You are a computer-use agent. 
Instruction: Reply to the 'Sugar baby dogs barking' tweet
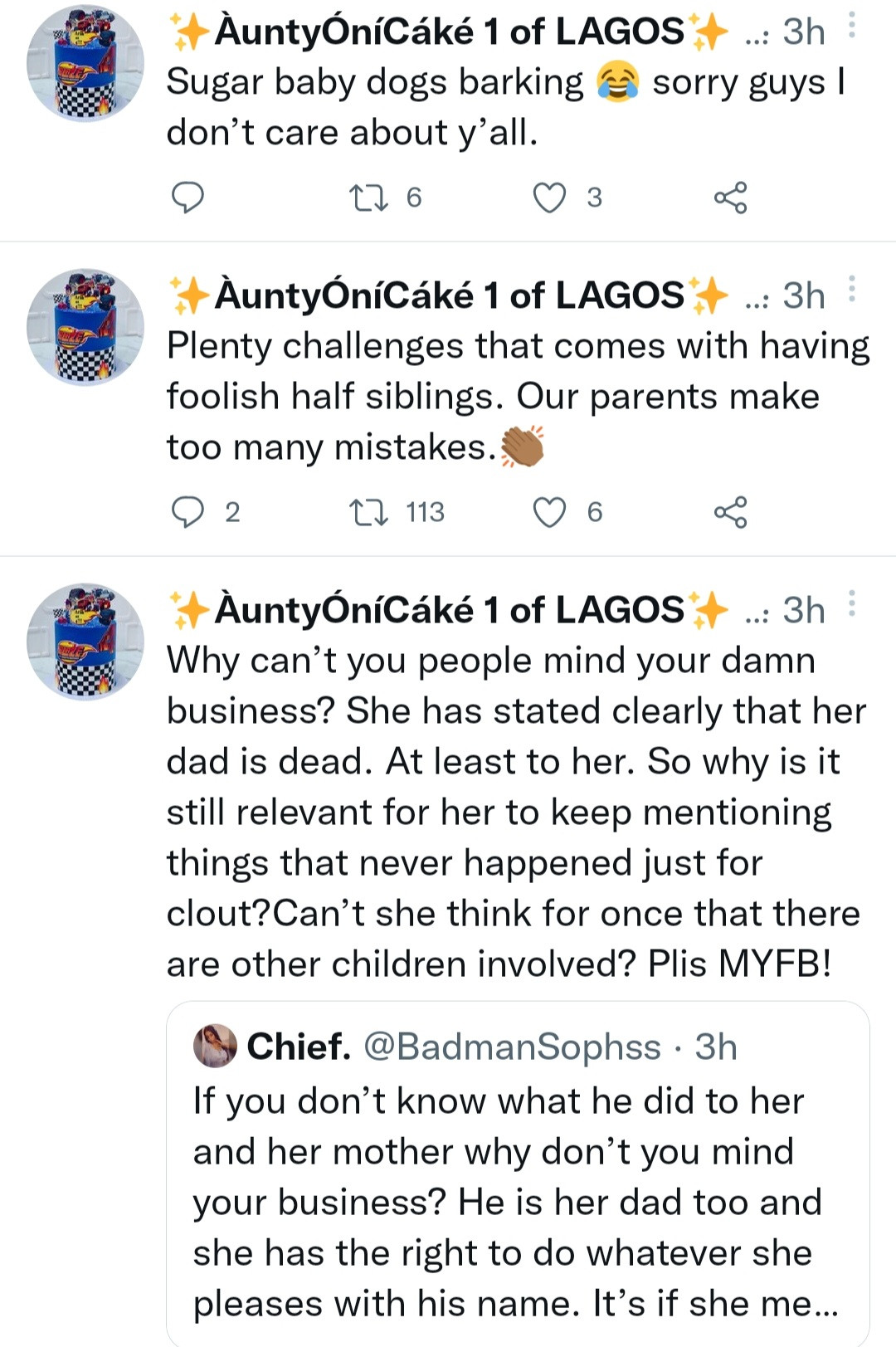coord(187,198)
